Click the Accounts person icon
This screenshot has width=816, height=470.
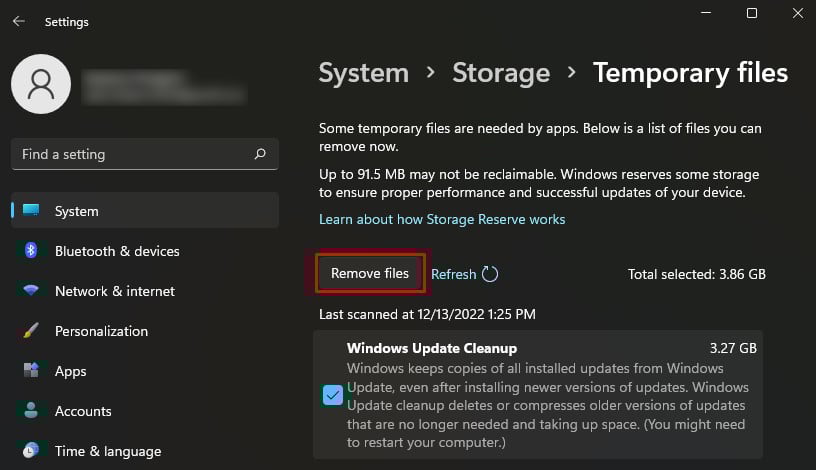pos(31,411)
